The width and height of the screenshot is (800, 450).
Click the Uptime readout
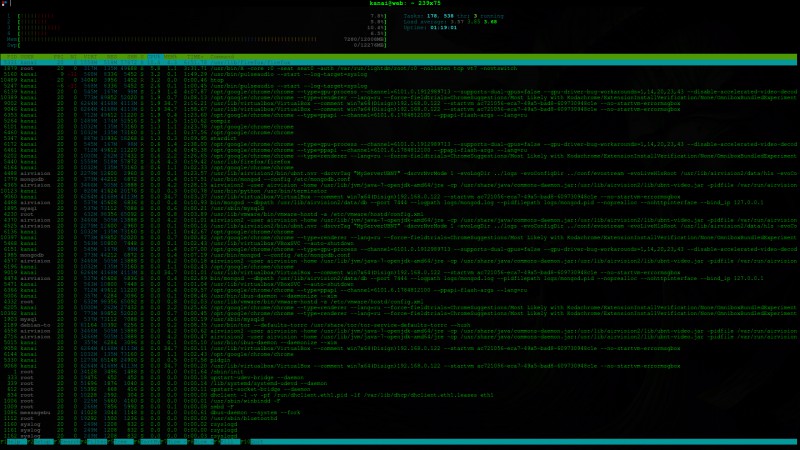tap(430, 28)
